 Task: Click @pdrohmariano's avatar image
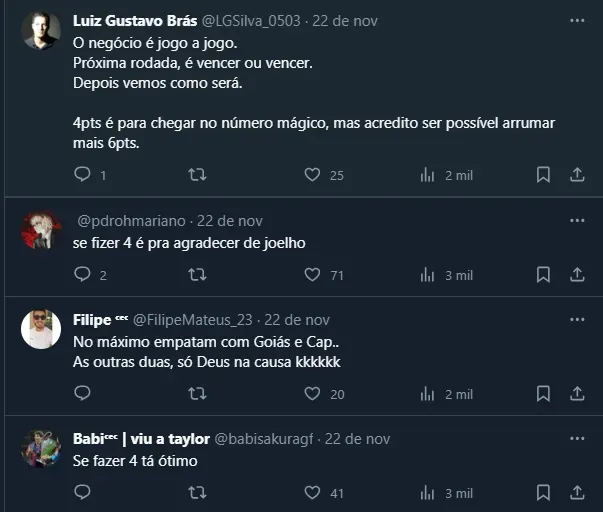(x=41, y=230)
